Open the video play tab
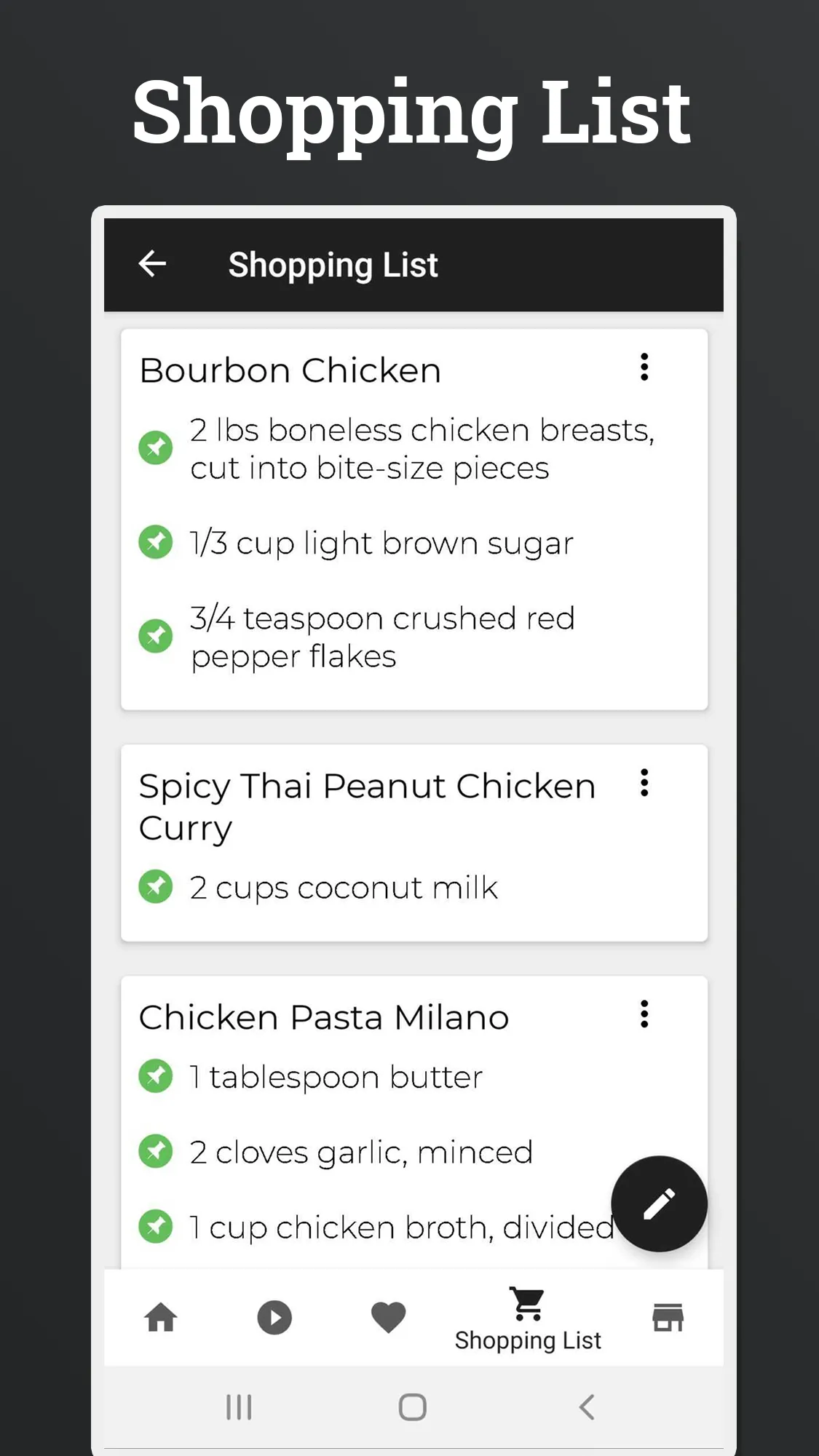 (x=274, y=1317)
